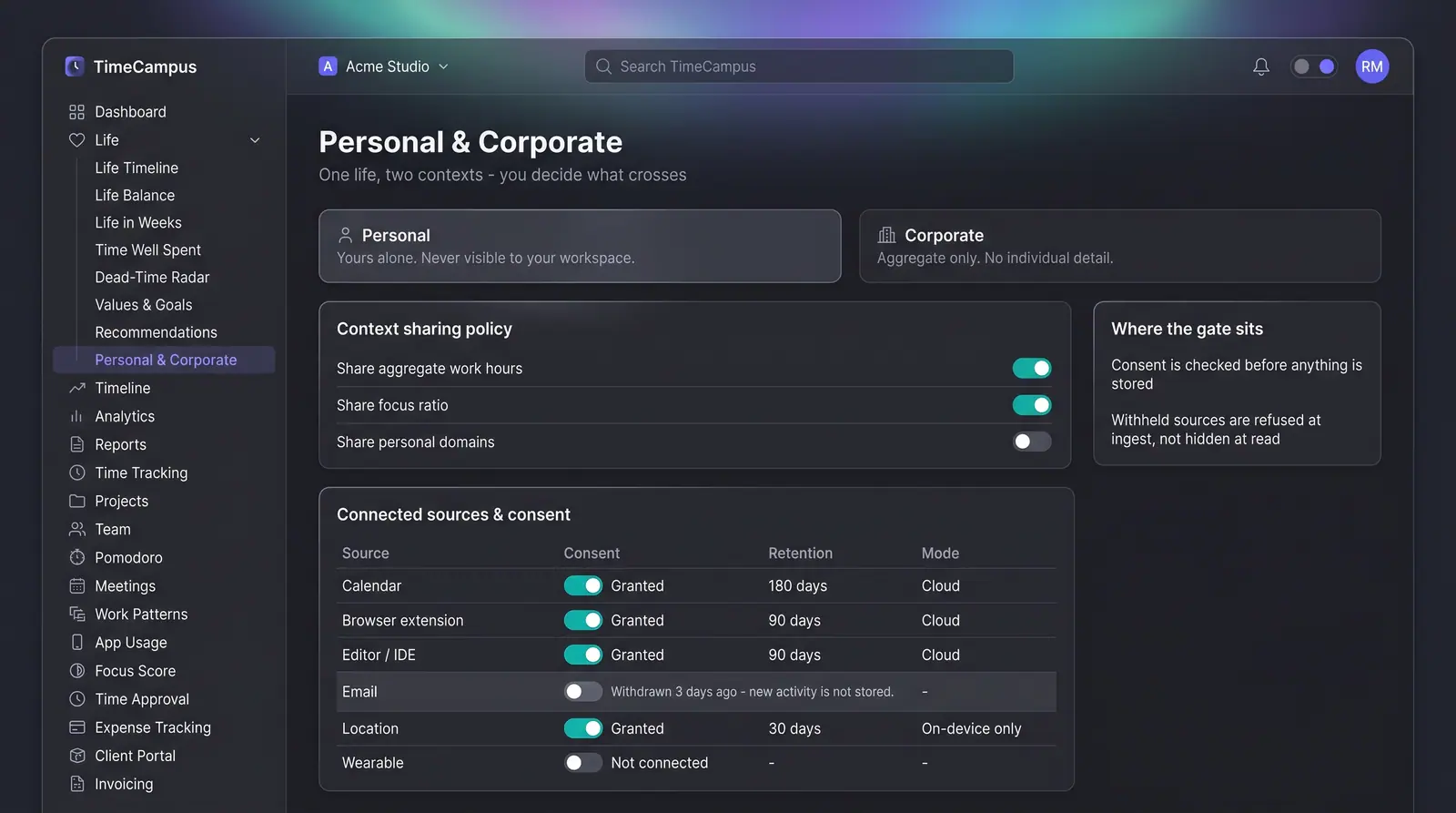Open Life Timeline page
This screenshot has width=1456, height=813.
[136, 168]
